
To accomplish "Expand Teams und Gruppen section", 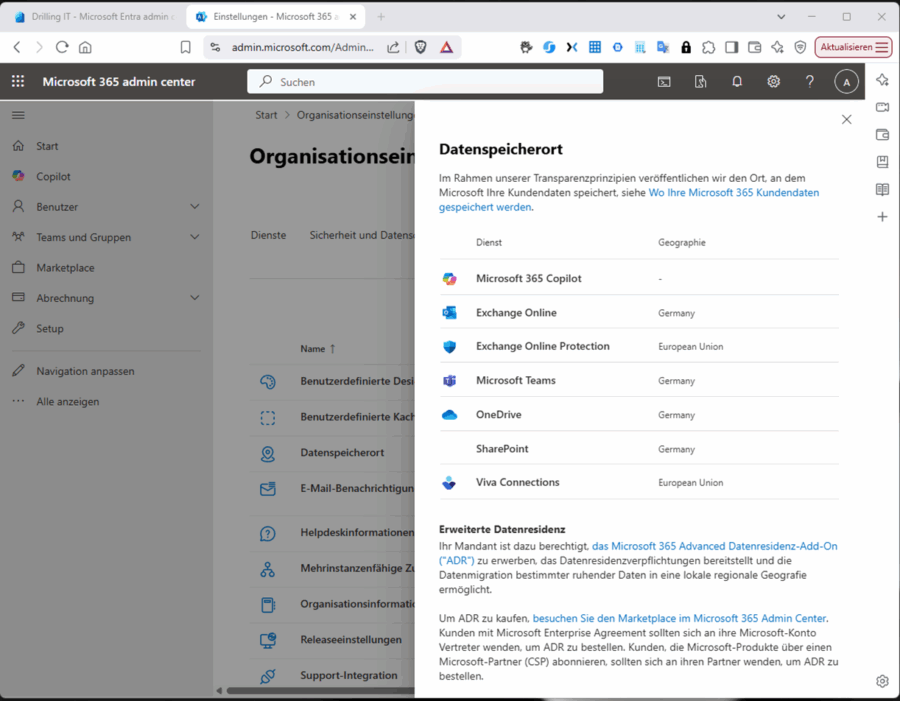I will coord(195,237).
